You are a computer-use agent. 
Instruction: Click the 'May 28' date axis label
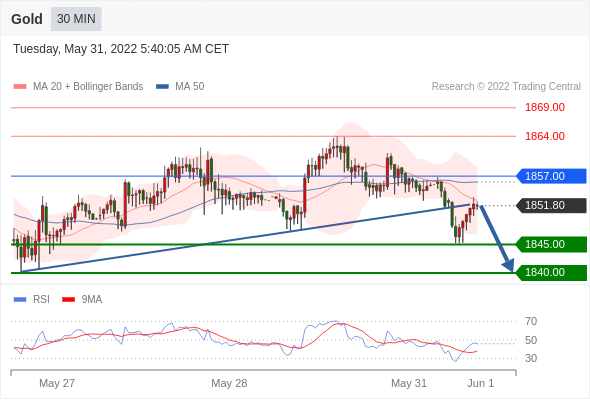[229, 383]
